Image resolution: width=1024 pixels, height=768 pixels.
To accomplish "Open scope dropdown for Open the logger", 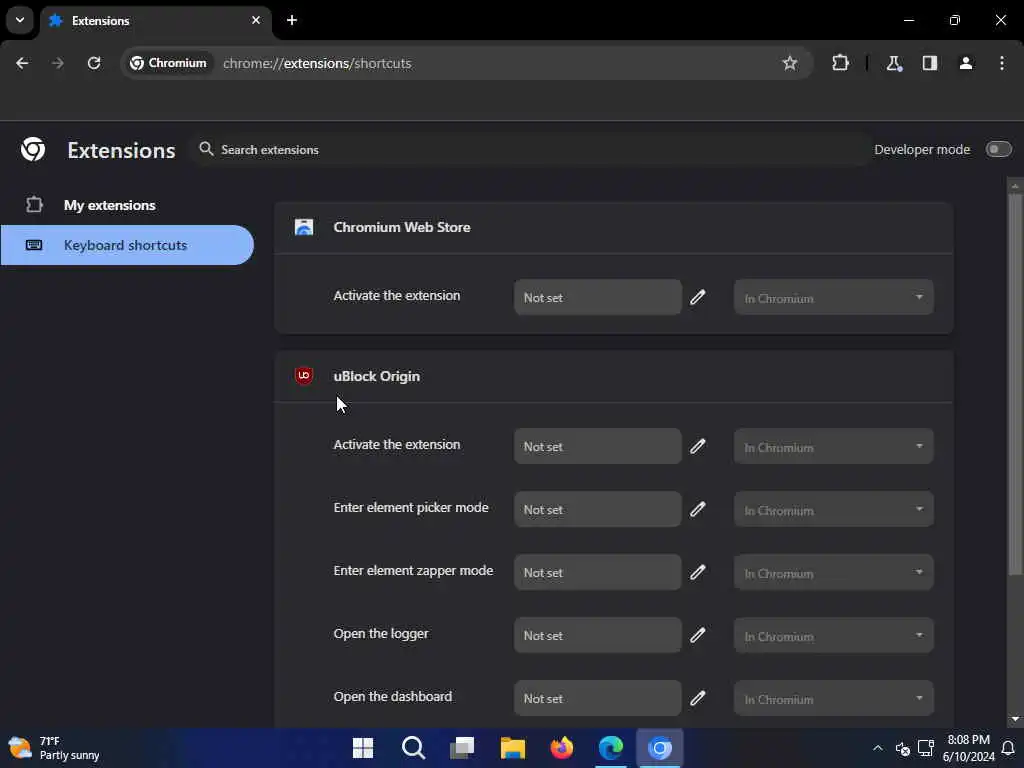I will 833,635.
